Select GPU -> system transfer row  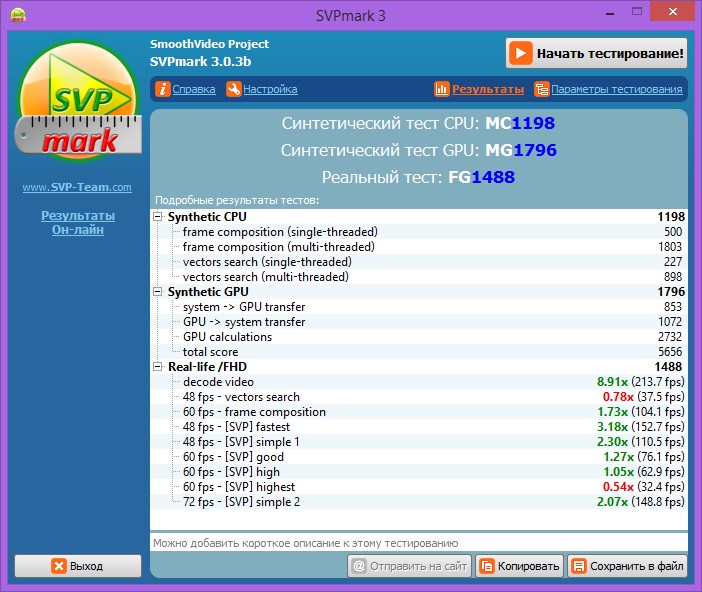(x=419, y=322)
